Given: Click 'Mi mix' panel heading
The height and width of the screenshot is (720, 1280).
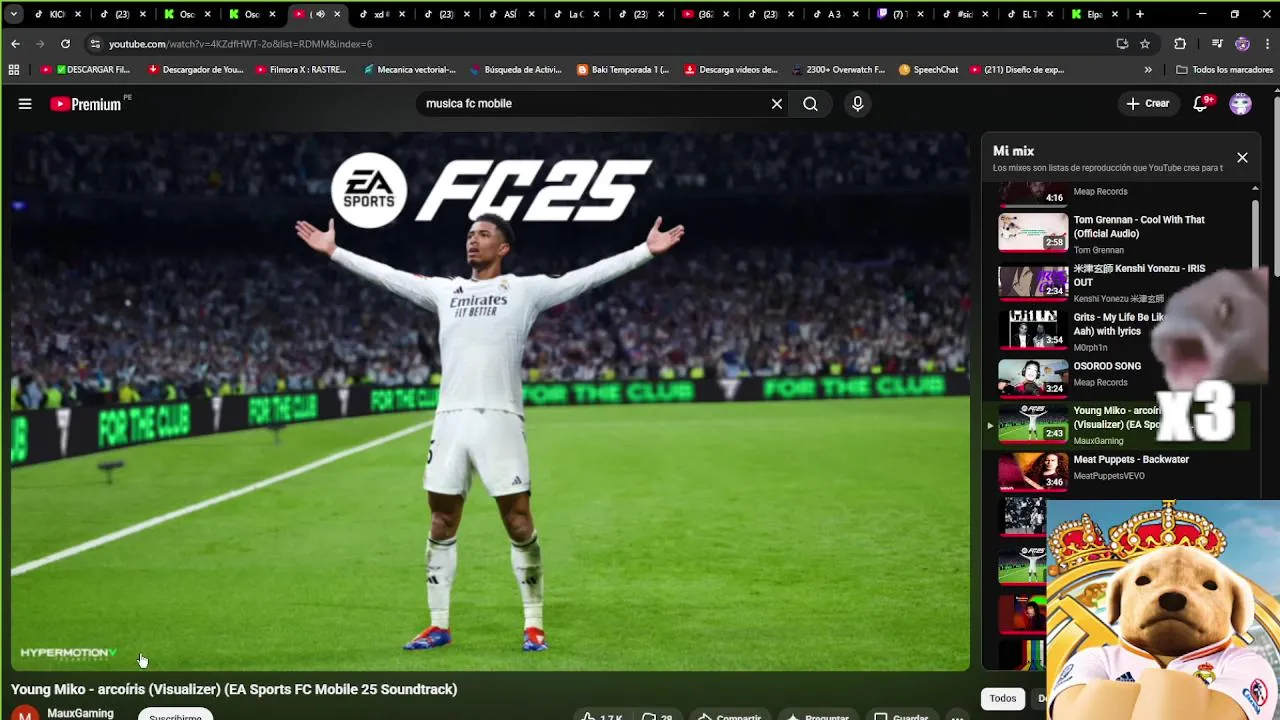Looking at the screenshot, I should [x=1013, y=151].
